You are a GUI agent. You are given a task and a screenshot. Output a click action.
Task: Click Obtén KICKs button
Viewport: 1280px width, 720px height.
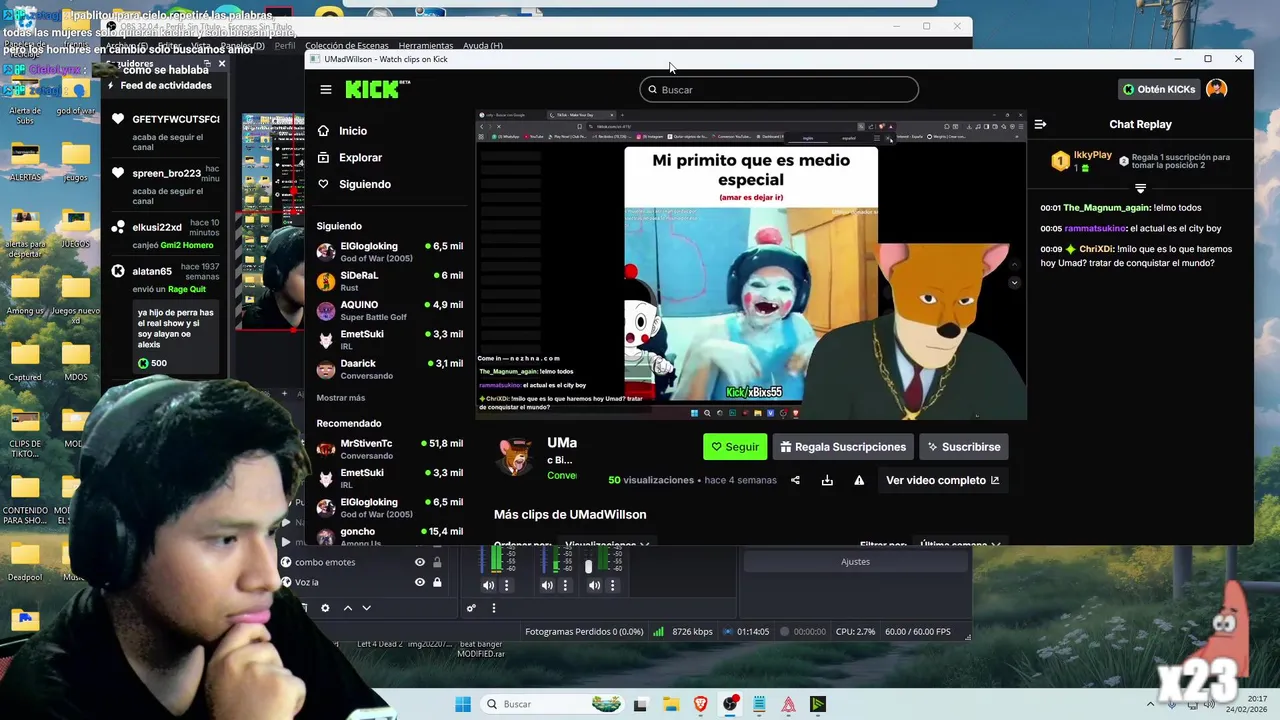point(1158,89)
